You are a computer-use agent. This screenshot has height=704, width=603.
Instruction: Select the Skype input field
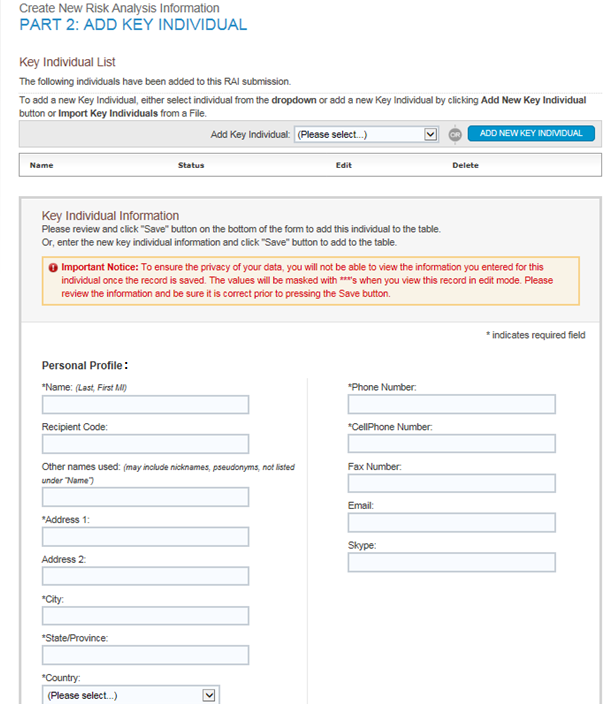click(x=451, y=562)
